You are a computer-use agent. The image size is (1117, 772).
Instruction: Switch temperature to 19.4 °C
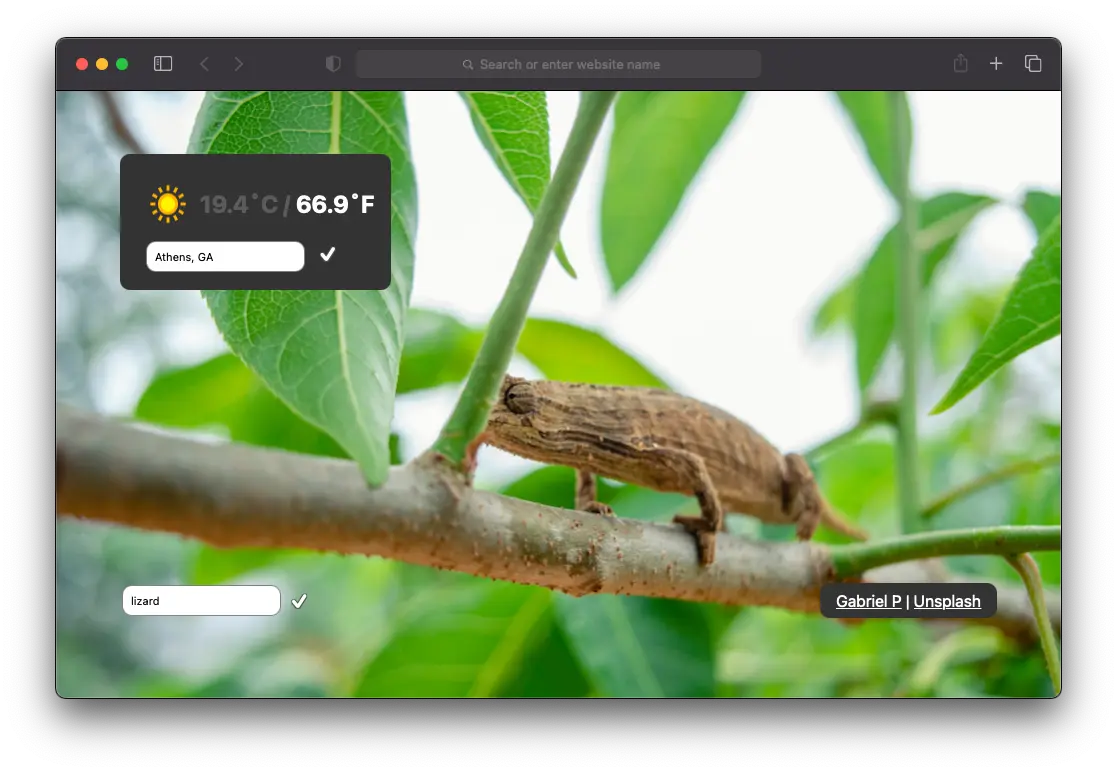(x=239, y=204)
